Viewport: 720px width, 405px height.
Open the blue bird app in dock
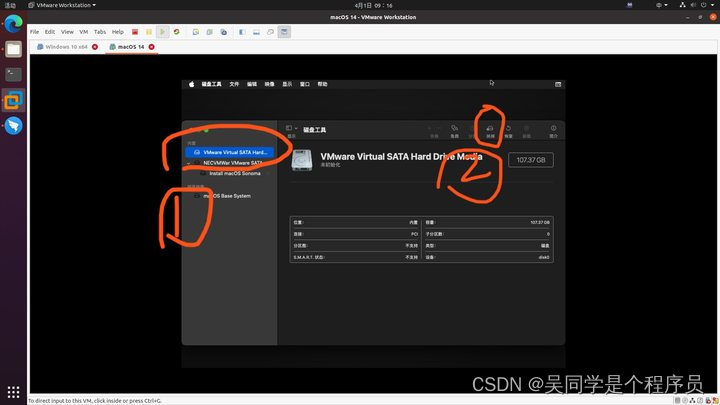(x=13, y=125)
